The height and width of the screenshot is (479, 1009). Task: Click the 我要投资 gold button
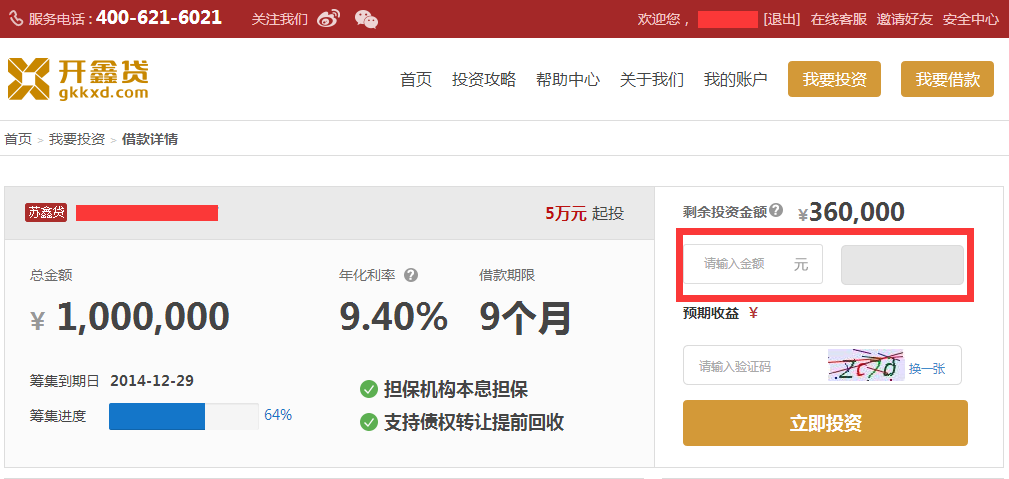pos(834,80)
